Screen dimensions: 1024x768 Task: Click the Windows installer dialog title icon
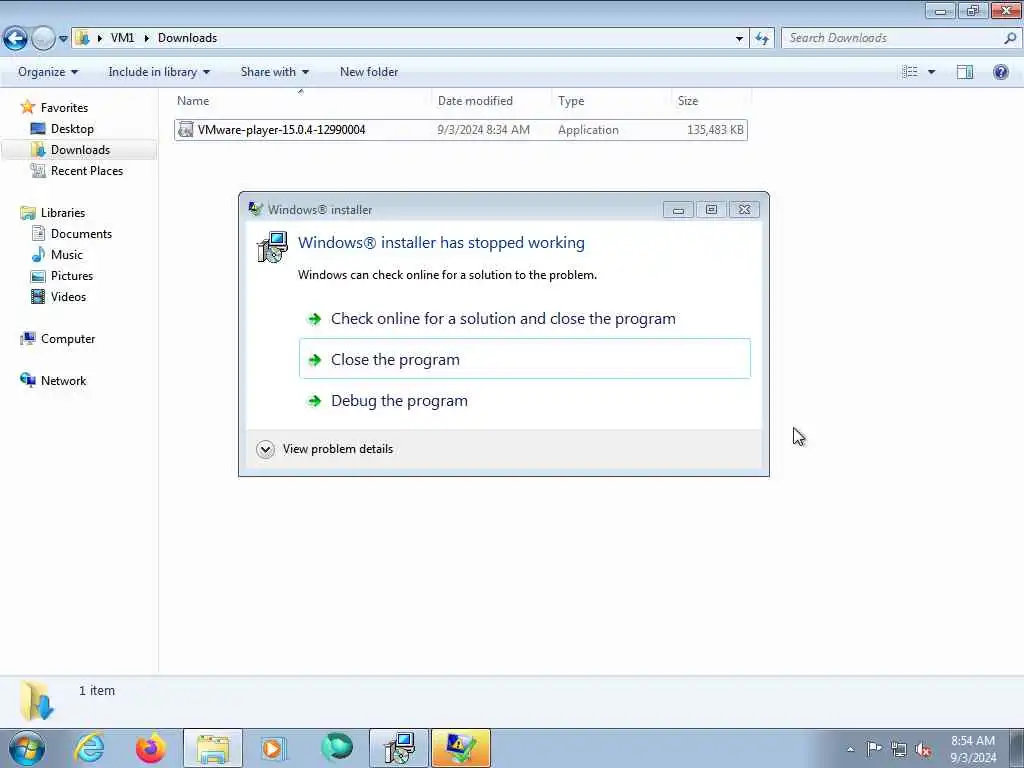pyautogui.click(x=255, y=209)
